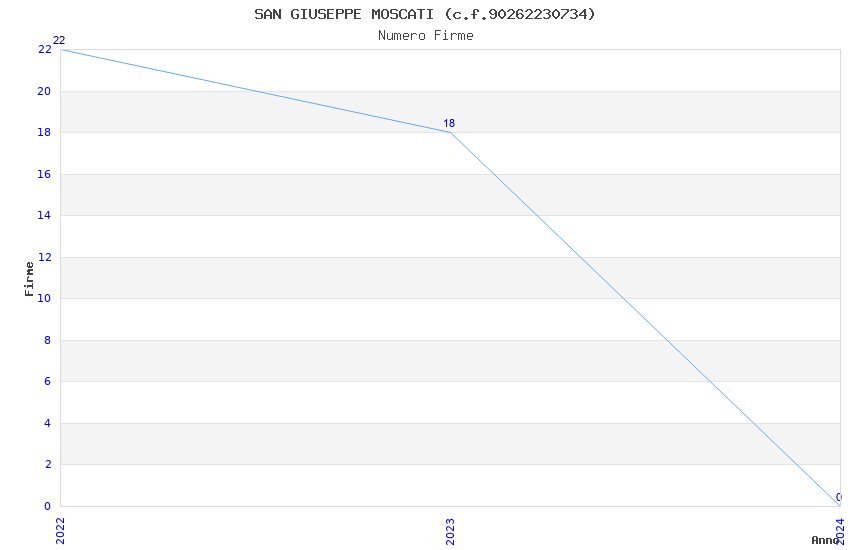Click the 2024 x-axis label

pos(840,531)
